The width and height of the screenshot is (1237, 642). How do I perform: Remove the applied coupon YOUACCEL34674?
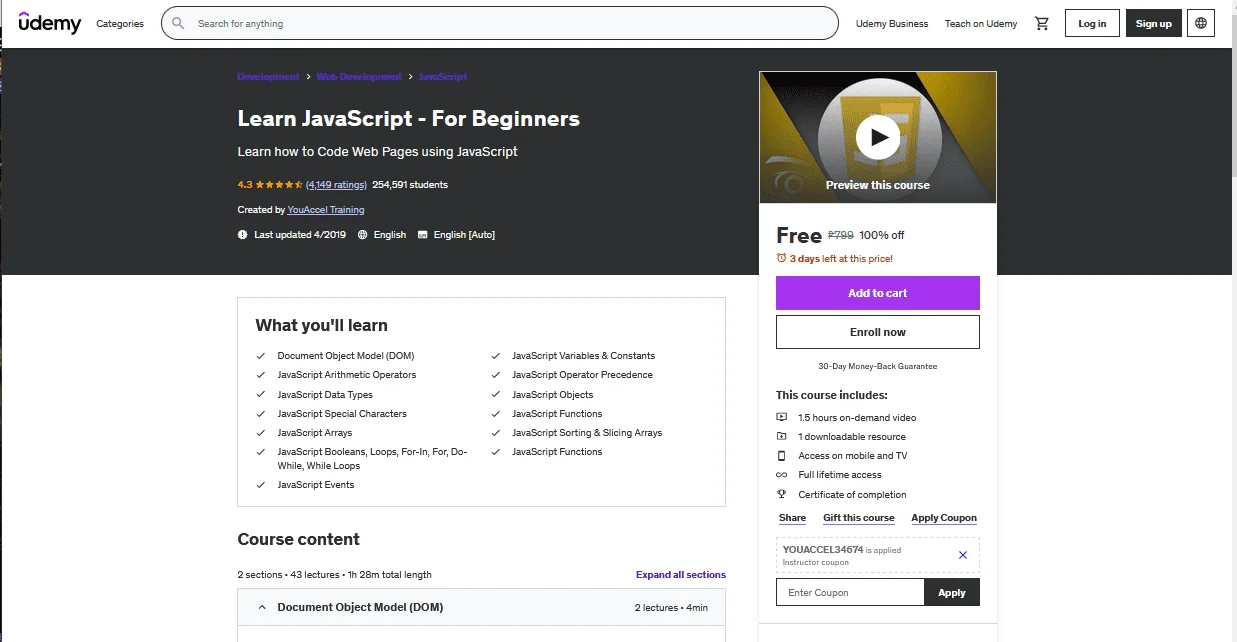[963, 555]
